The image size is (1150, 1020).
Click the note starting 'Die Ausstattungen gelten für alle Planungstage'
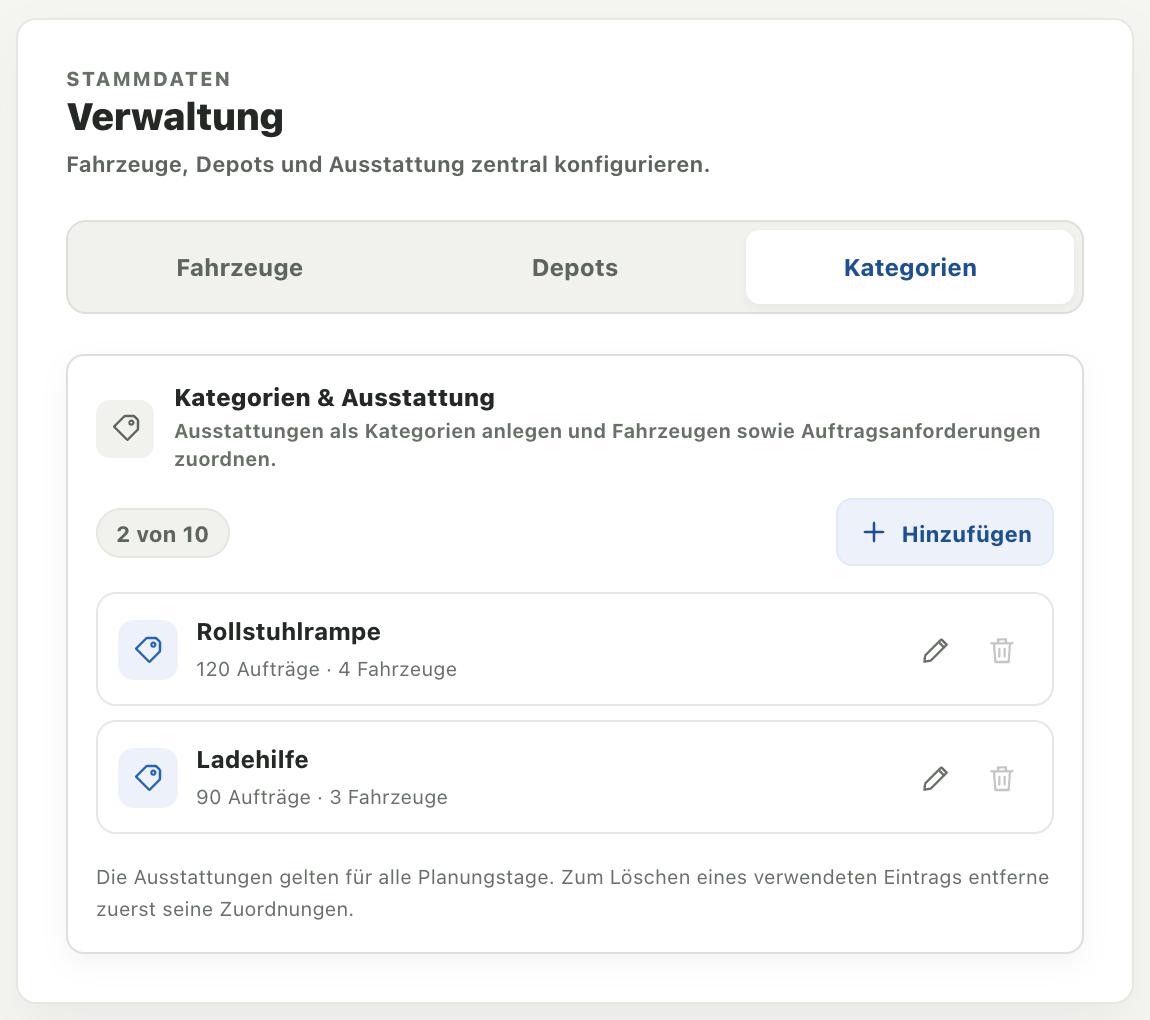(573, 893)
